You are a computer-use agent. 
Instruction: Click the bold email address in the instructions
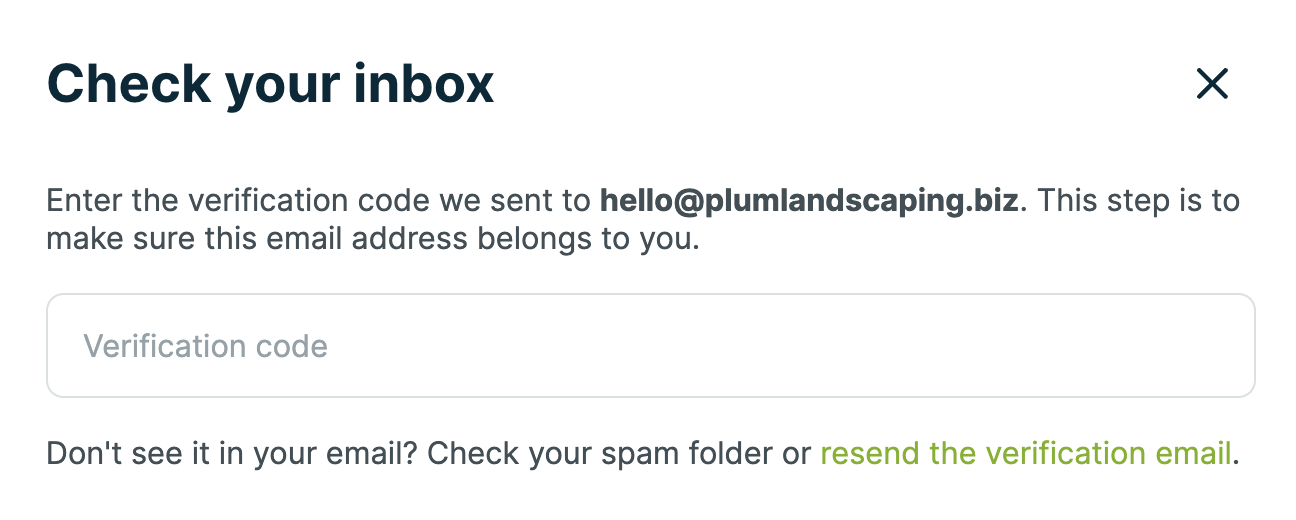tap(809, 201)
